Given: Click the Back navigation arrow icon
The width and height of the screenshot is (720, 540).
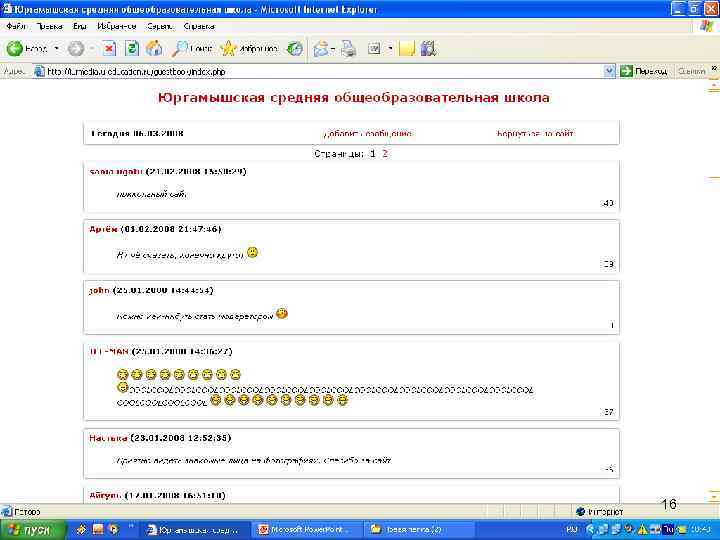Looking at the screenshot, I should (x=14, y=48).
